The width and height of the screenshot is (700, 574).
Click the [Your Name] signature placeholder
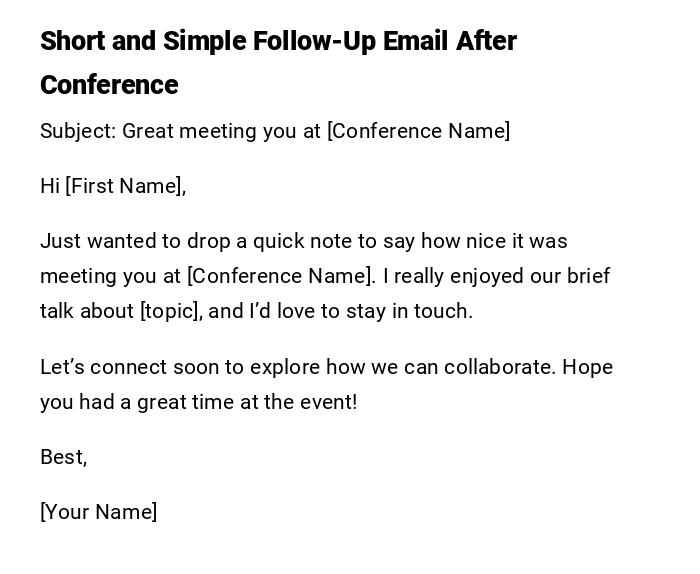99,512
